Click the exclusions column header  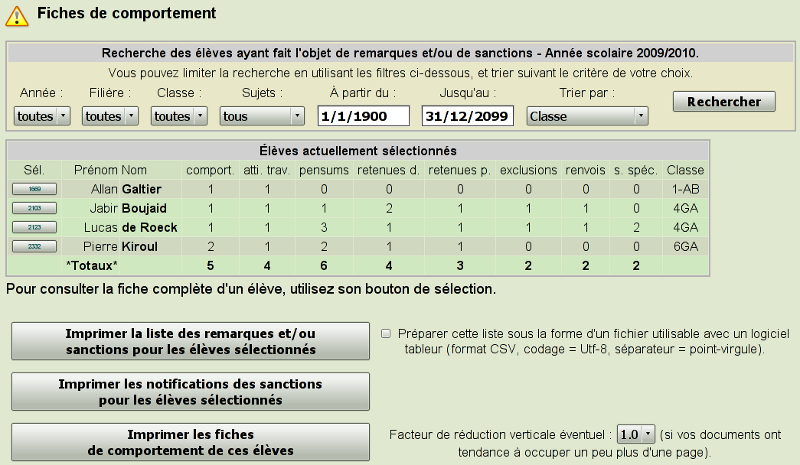tap(529, 170)
